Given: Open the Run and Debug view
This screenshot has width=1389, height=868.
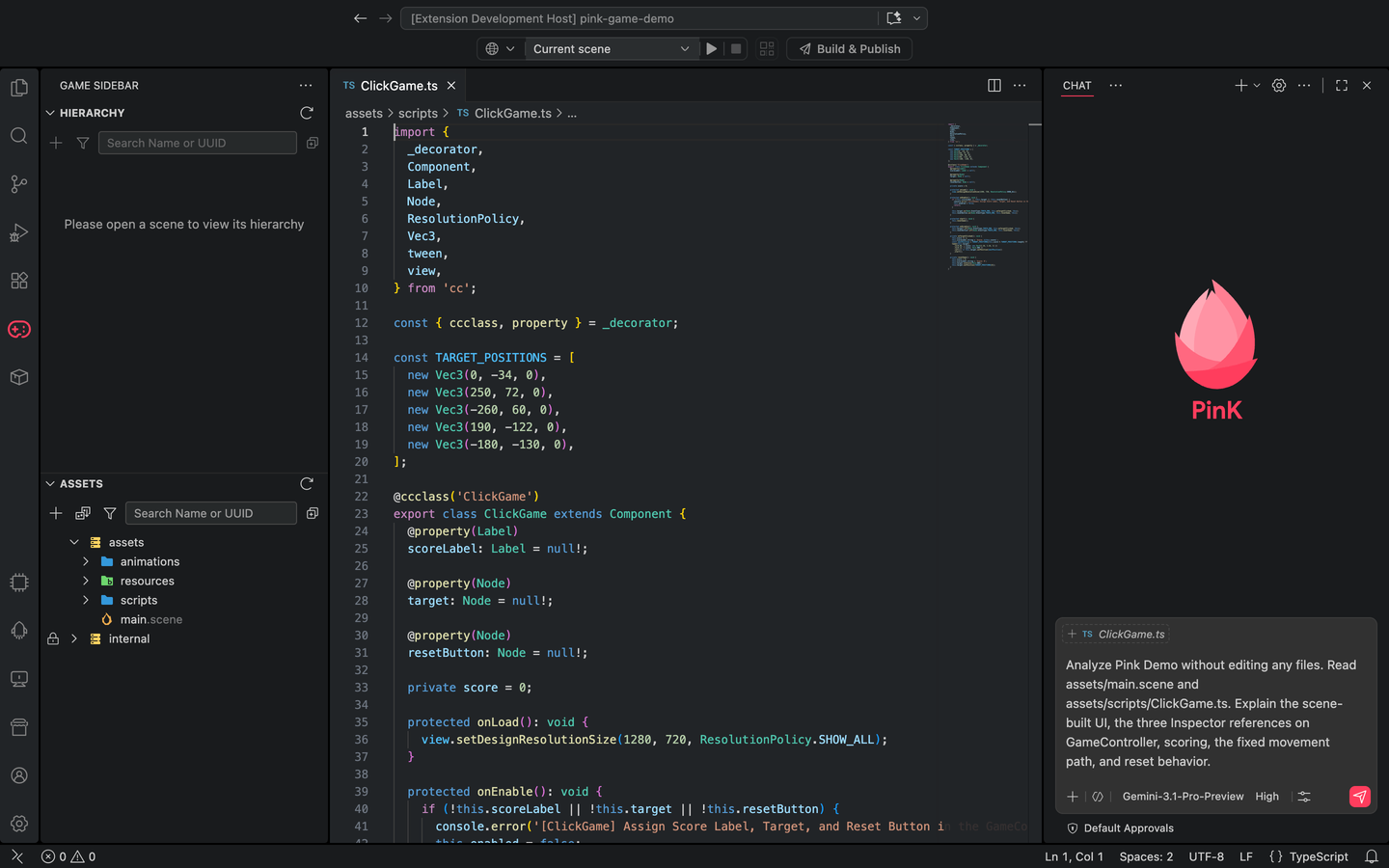Looking at the screenshot, I should point(19,232).
